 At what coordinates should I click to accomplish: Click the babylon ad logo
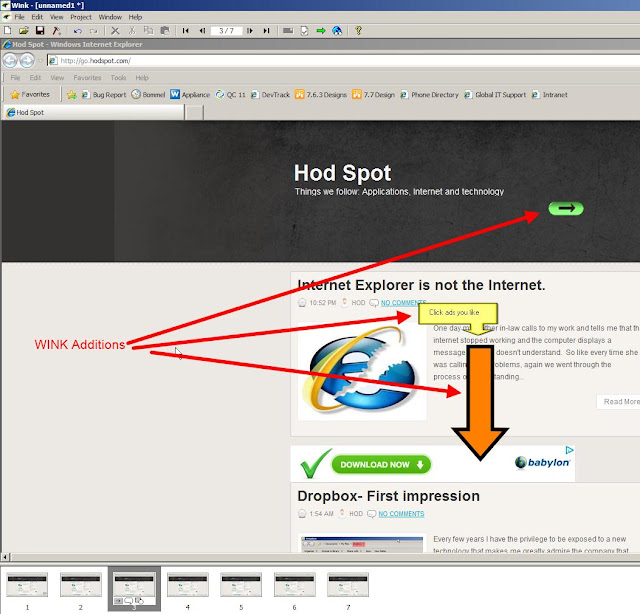coord(542,463)
